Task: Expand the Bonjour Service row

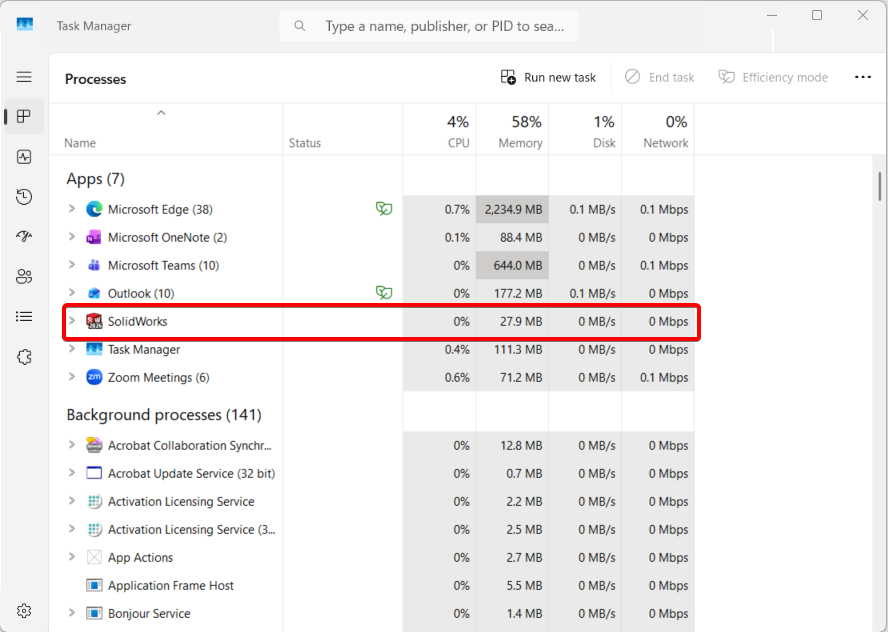Action: coord(71,613)
